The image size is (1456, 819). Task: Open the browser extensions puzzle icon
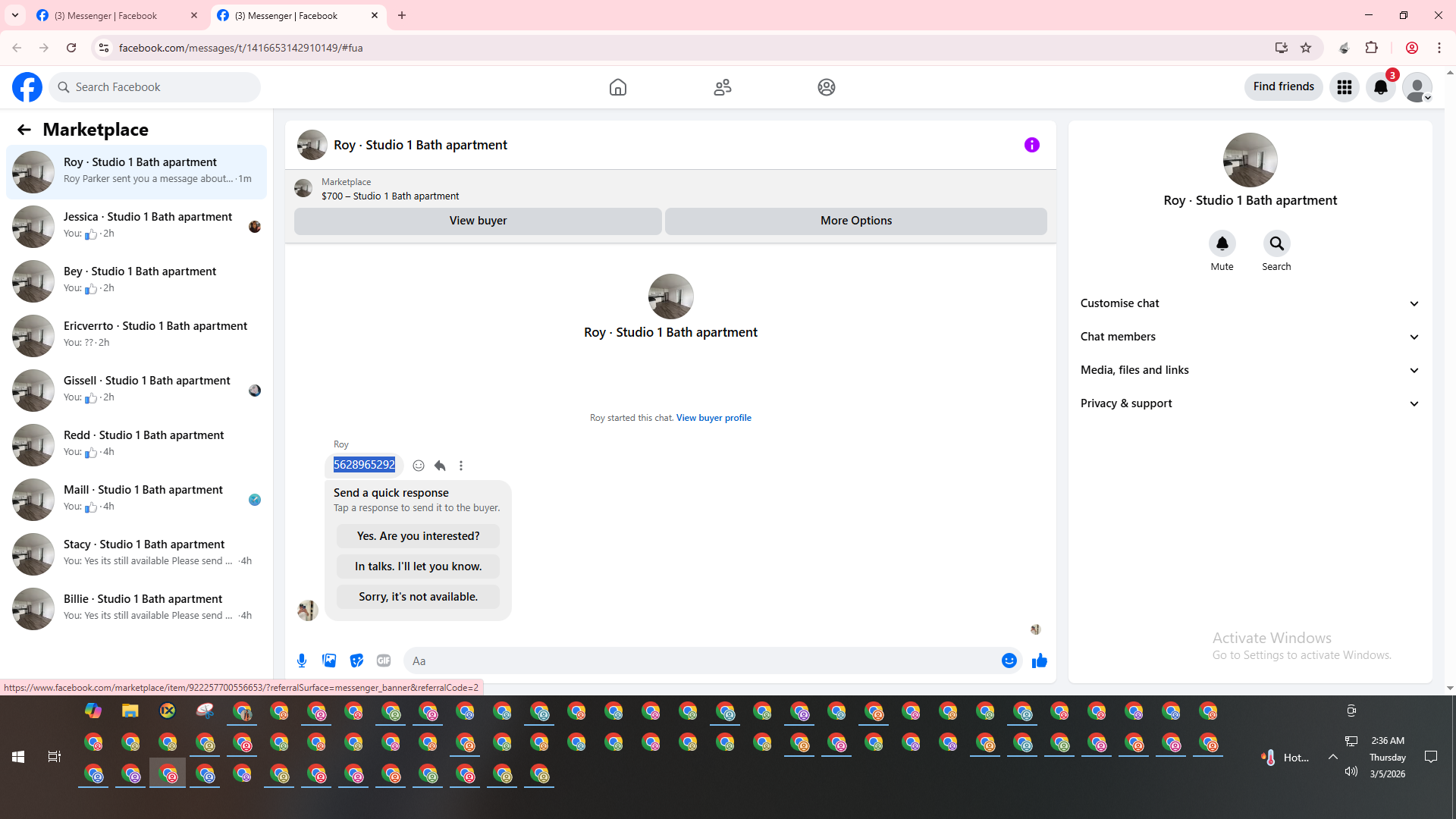click(1371, 48)
